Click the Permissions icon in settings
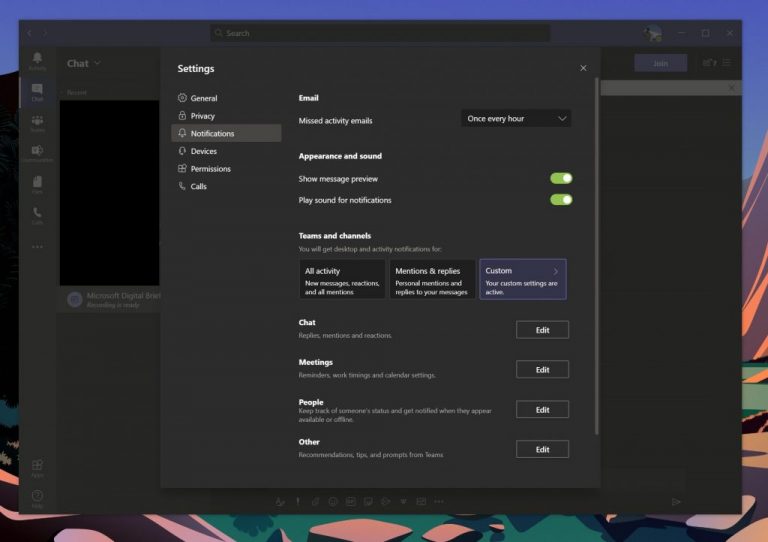The height and width of the screenshot is (542, 768). click(x=182, y=168)
